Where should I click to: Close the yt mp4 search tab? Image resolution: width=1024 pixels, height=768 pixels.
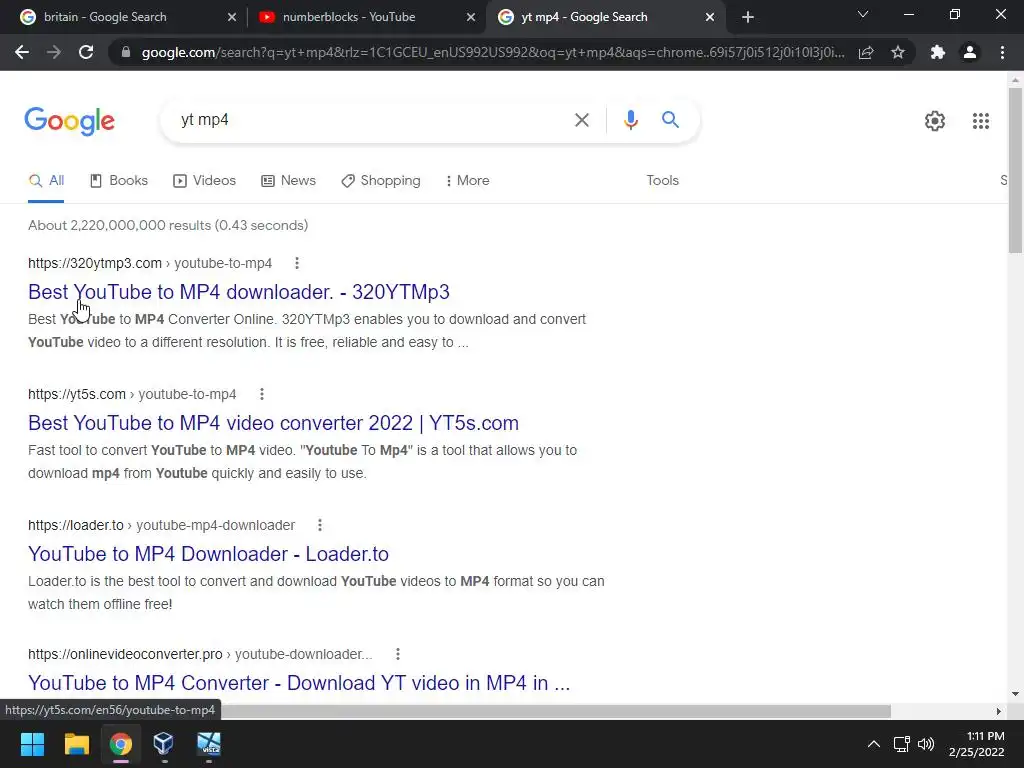710,18
